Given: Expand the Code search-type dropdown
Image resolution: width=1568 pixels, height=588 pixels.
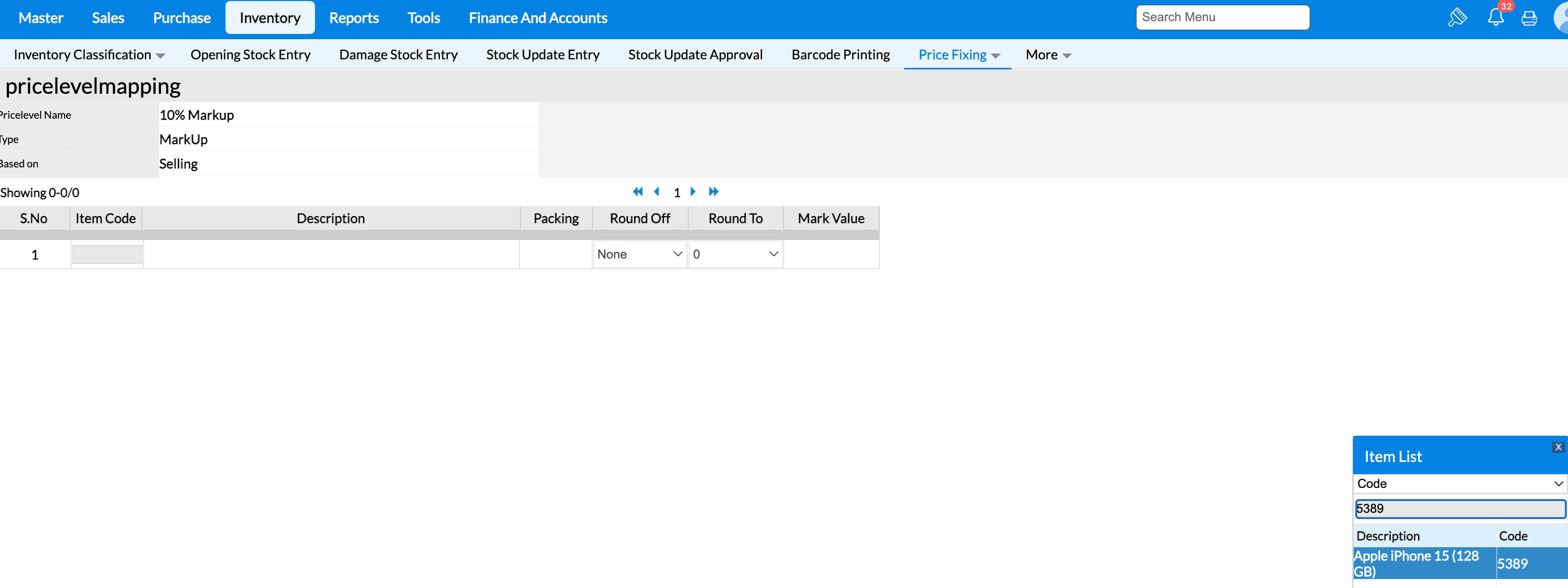Looking at the screenshot, I should pos(1459,483).
